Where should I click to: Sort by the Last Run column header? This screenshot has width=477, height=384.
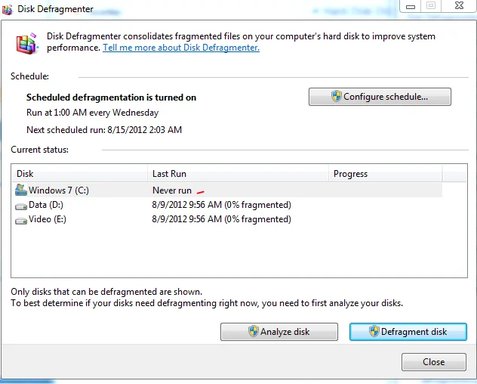(238, 173)
